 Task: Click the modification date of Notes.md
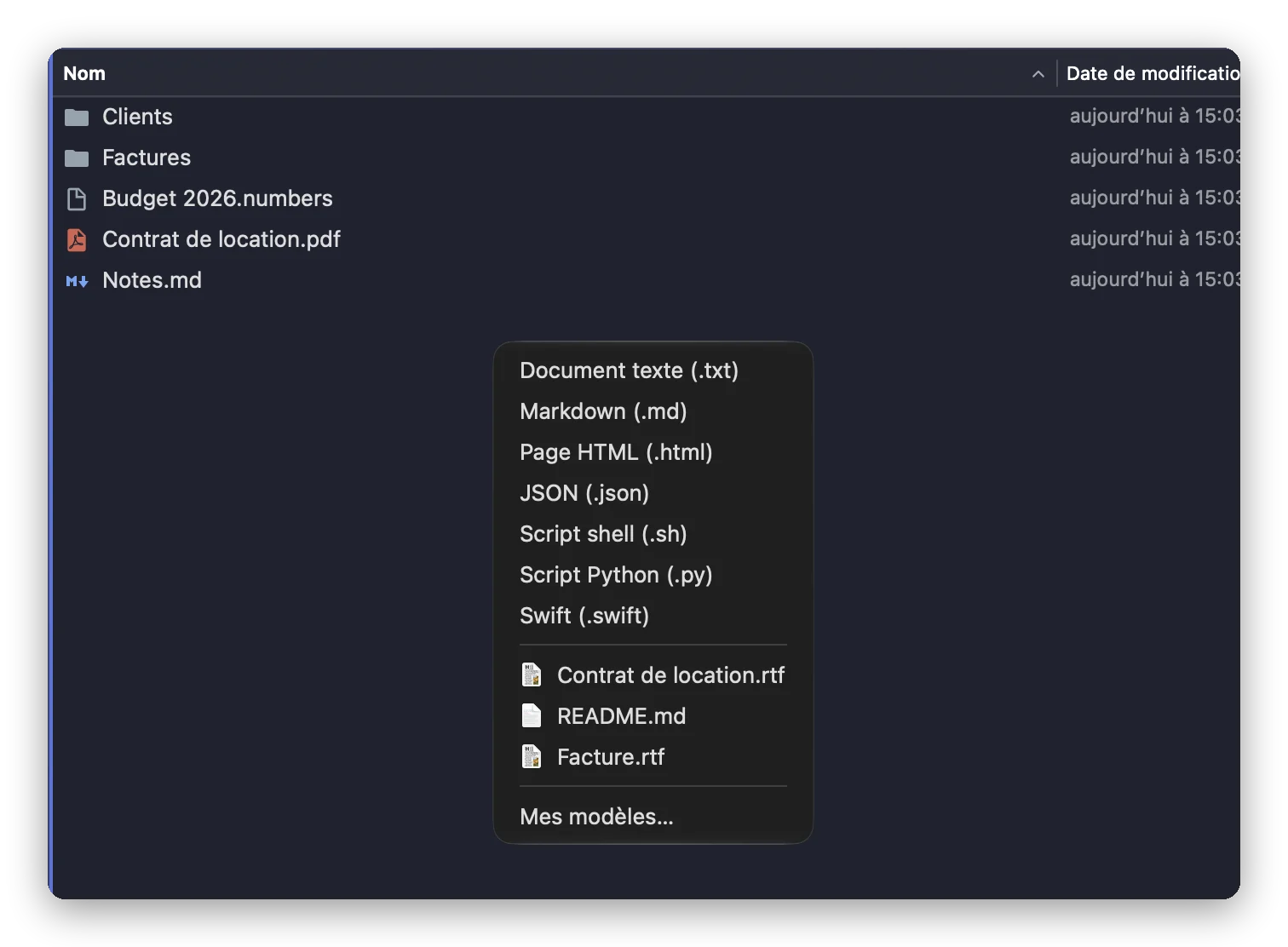click(x=1154, y=279)
